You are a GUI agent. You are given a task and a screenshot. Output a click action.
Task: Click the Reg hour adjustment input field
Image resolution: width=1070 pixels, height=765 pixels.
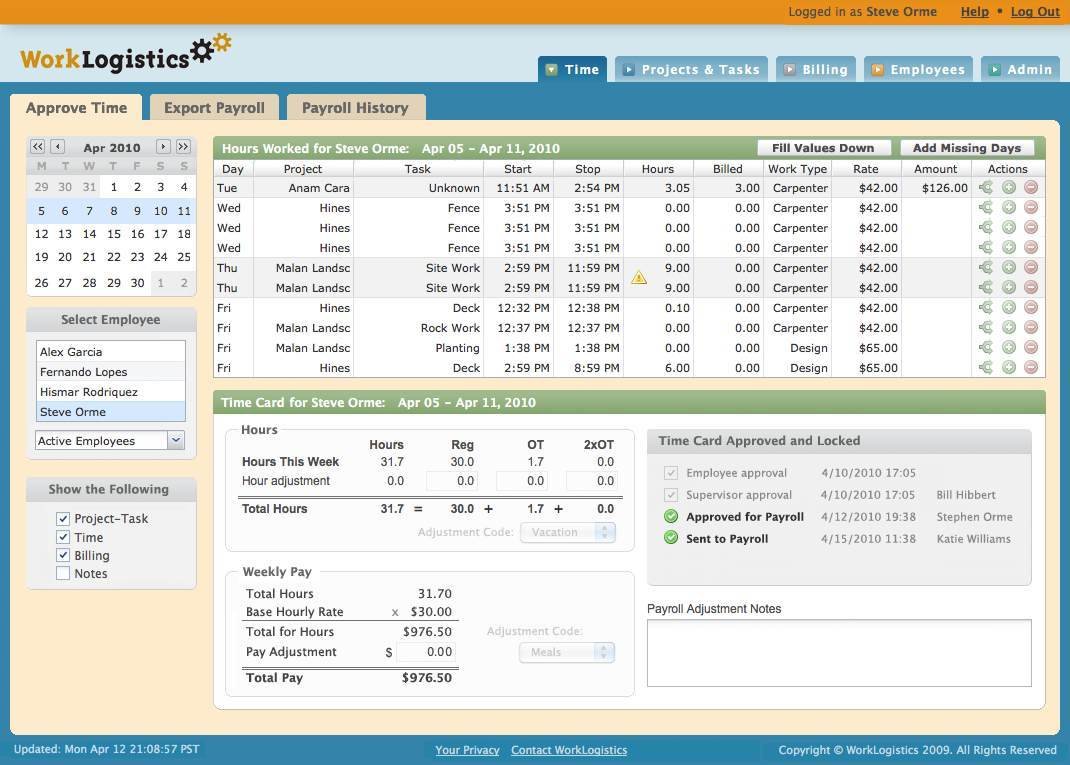click(x=451, y=480)
